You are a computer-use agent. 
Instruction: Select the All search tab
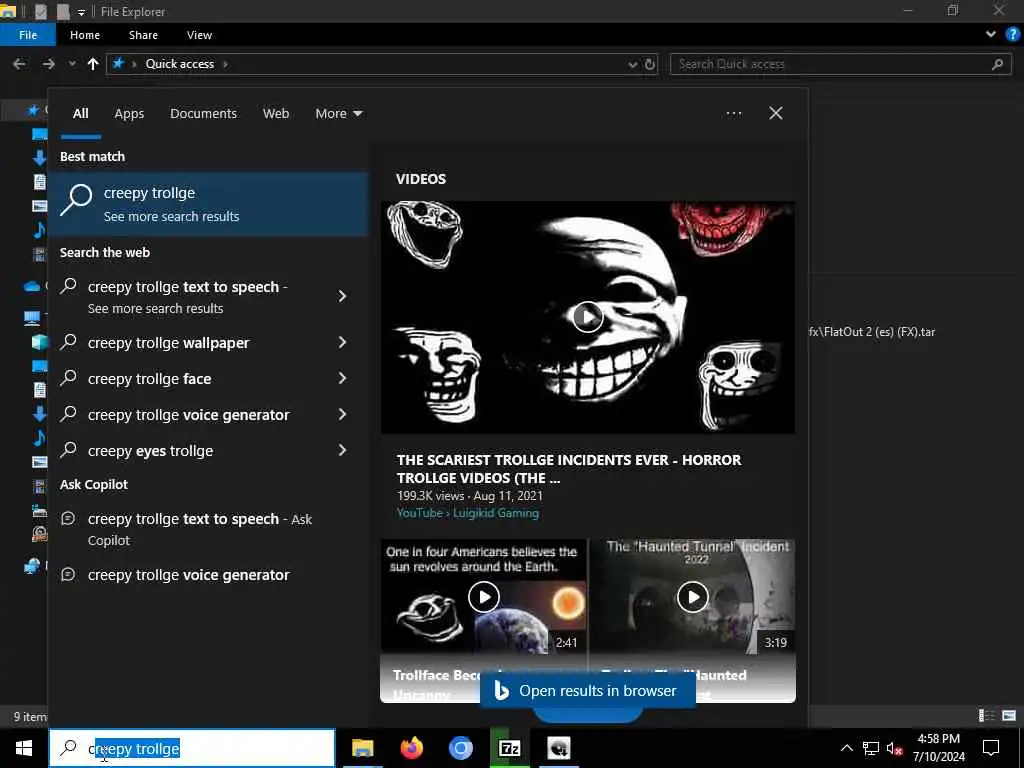click(x=80, y=114)
